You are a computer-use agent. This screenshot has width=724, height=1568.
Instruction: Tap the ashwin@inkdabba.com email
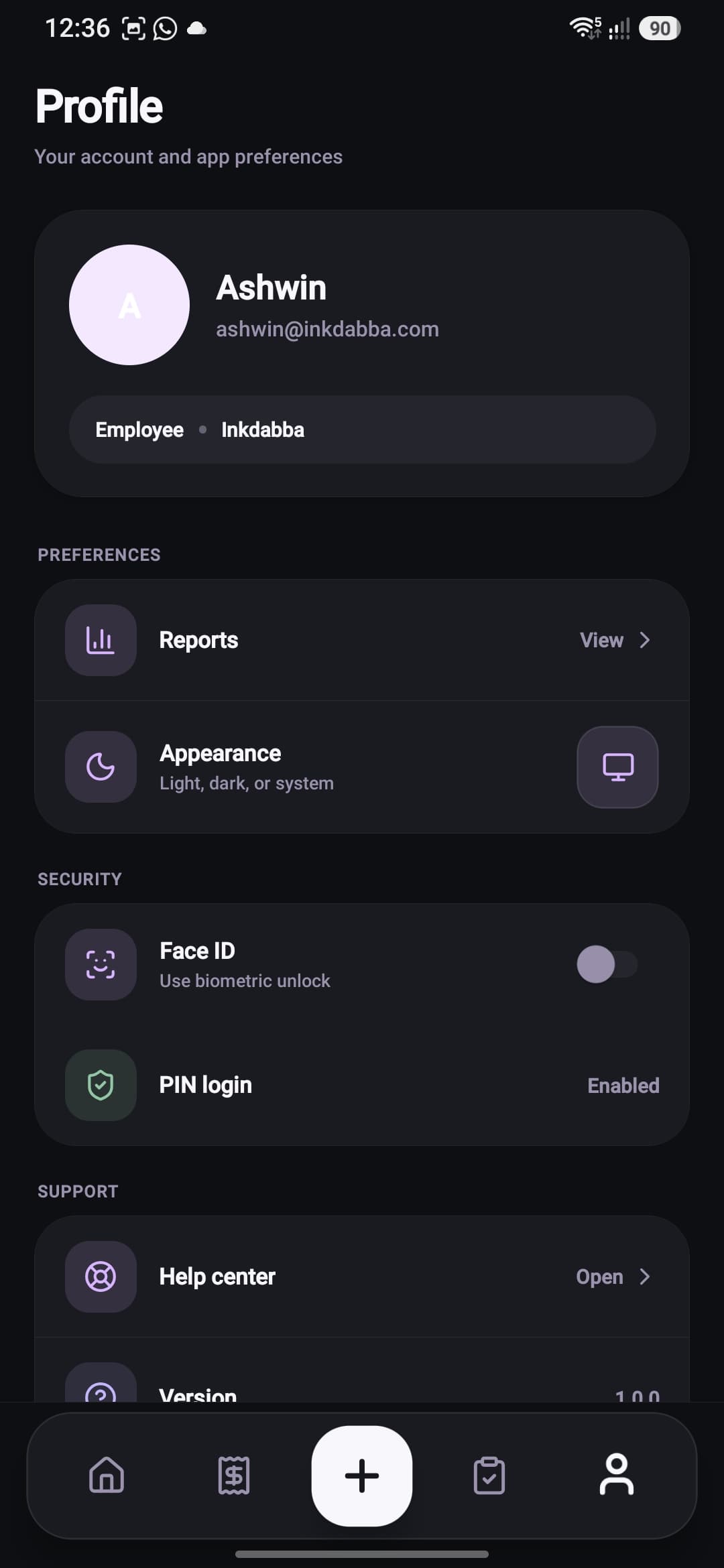pyautogui.click(x=327, y=329)
